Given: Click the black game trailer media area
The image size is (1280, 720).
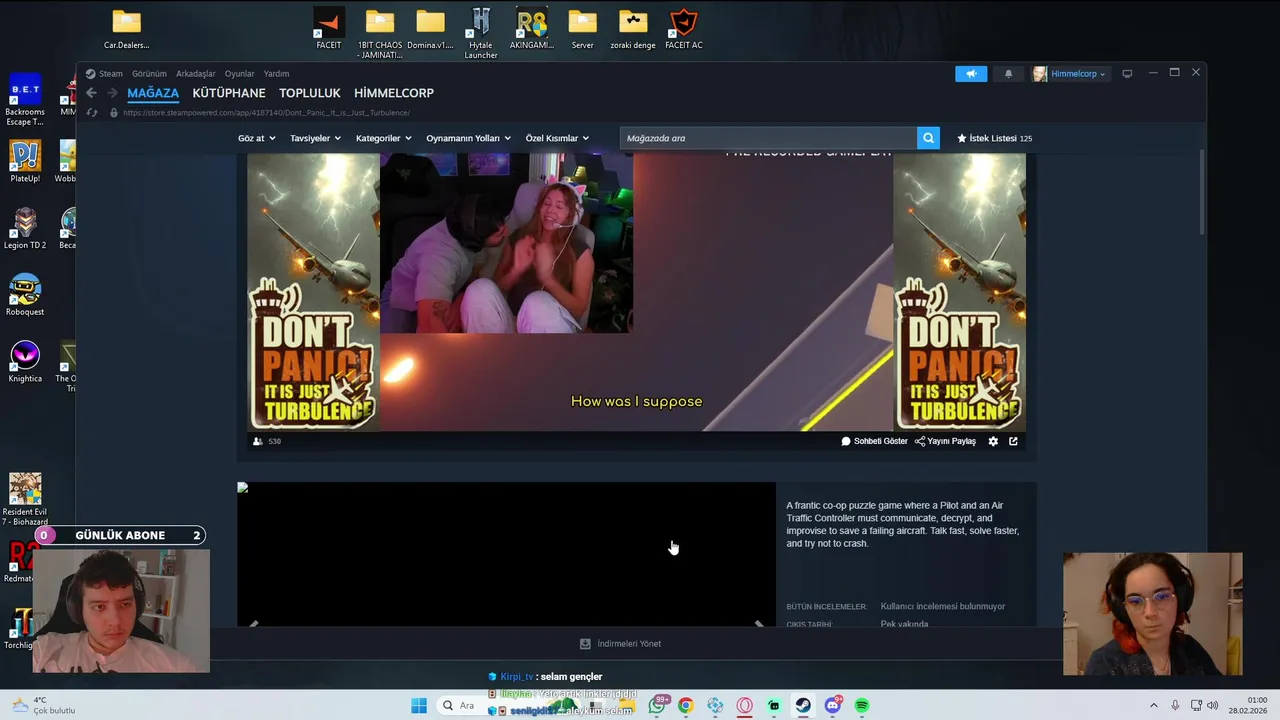Looking at the screenshot, I should coord(506,555).
